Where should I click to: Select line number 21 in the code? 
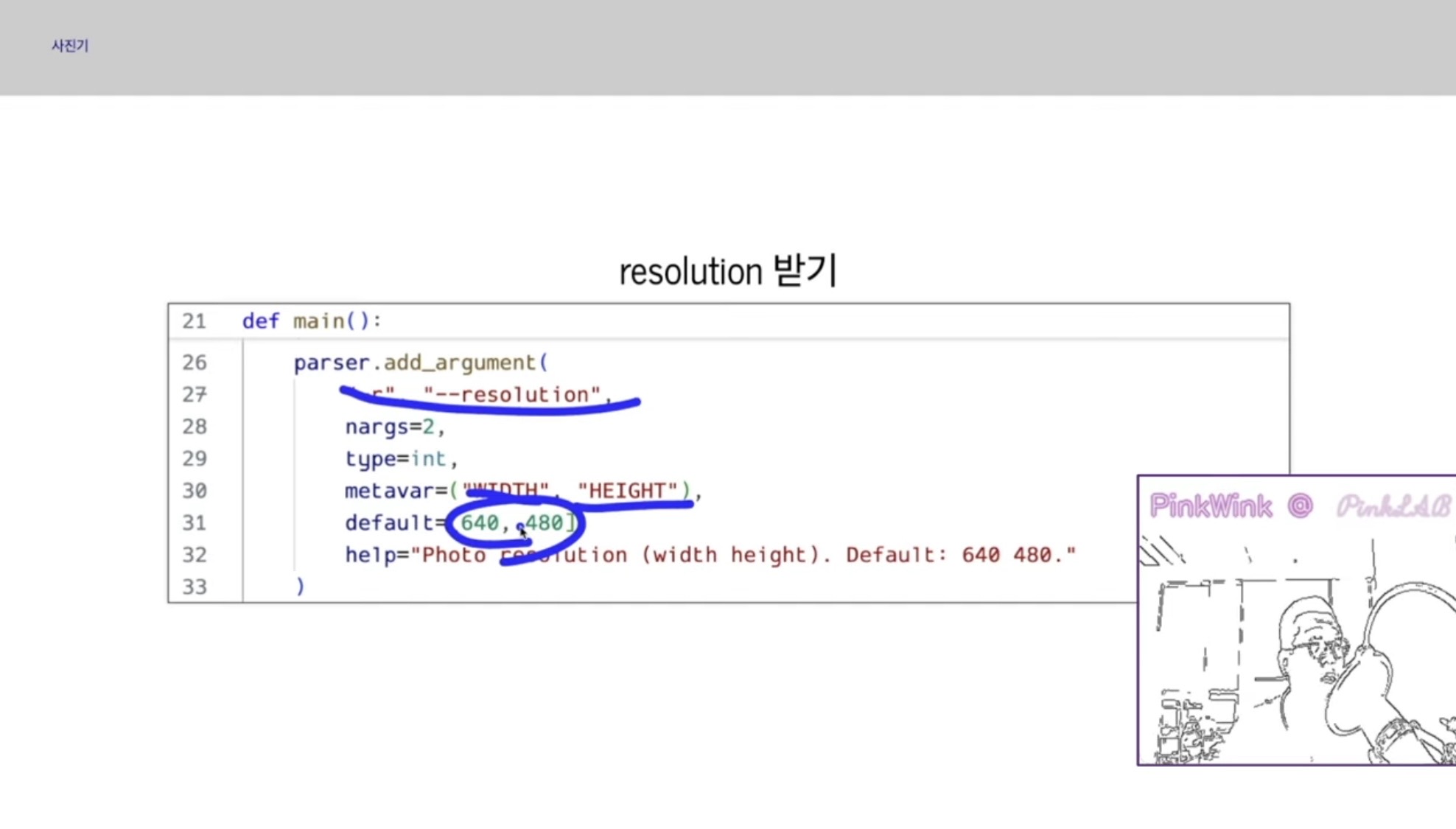point(195,321)
